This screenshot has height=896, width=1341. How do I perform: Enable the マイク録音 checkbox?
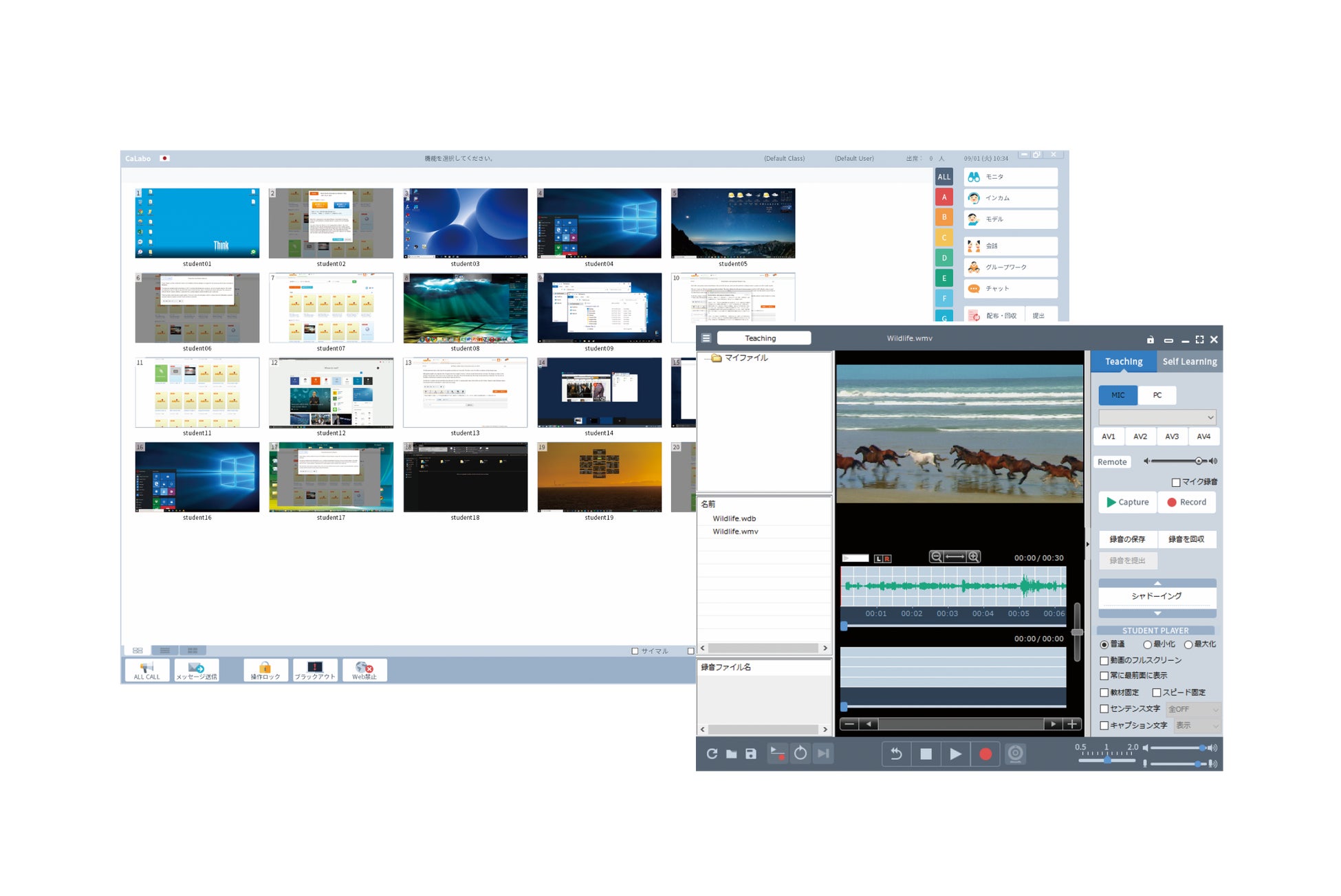1176,482
